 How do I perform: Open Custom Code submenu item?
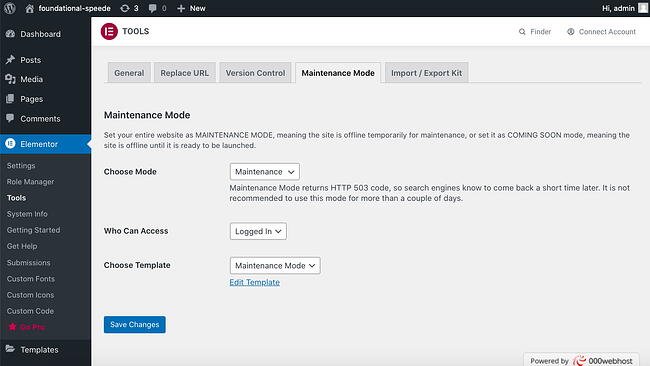click(30, 311)
